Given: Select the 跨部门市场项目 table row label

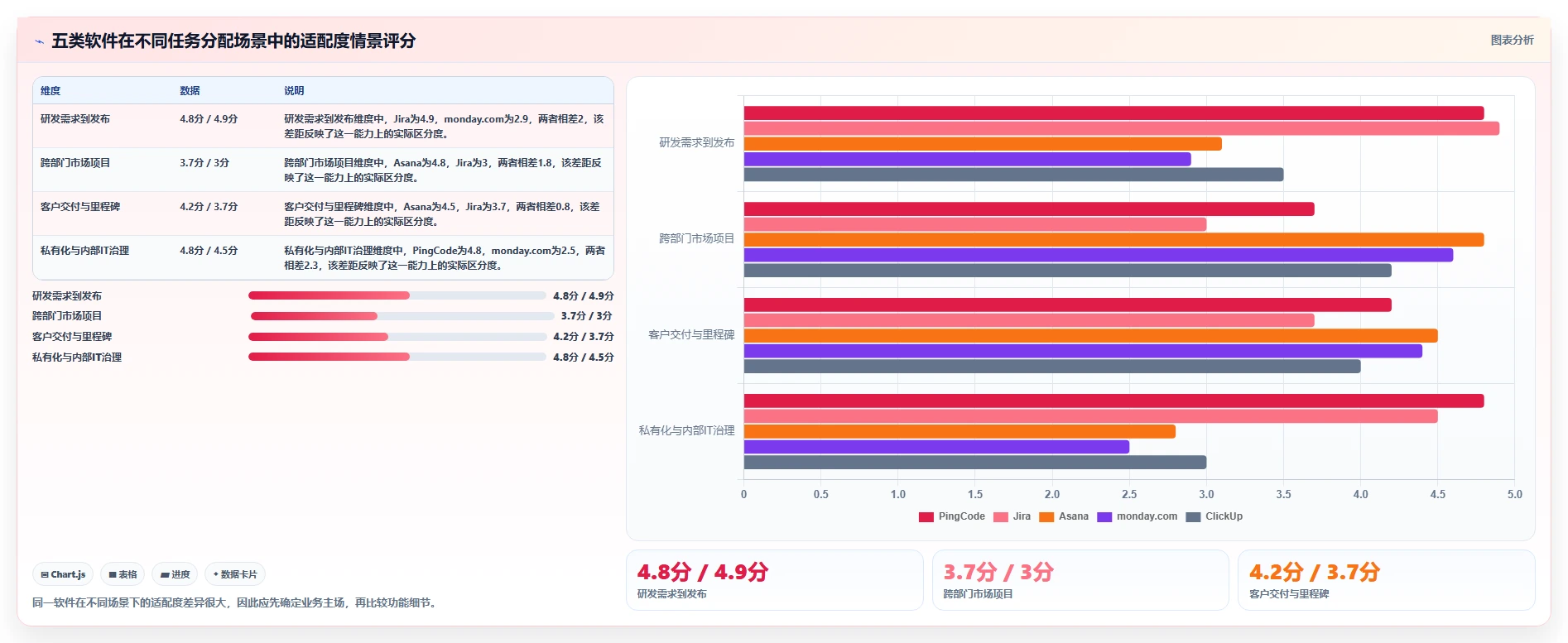Looking at the screenshot, I should (75, 163).
